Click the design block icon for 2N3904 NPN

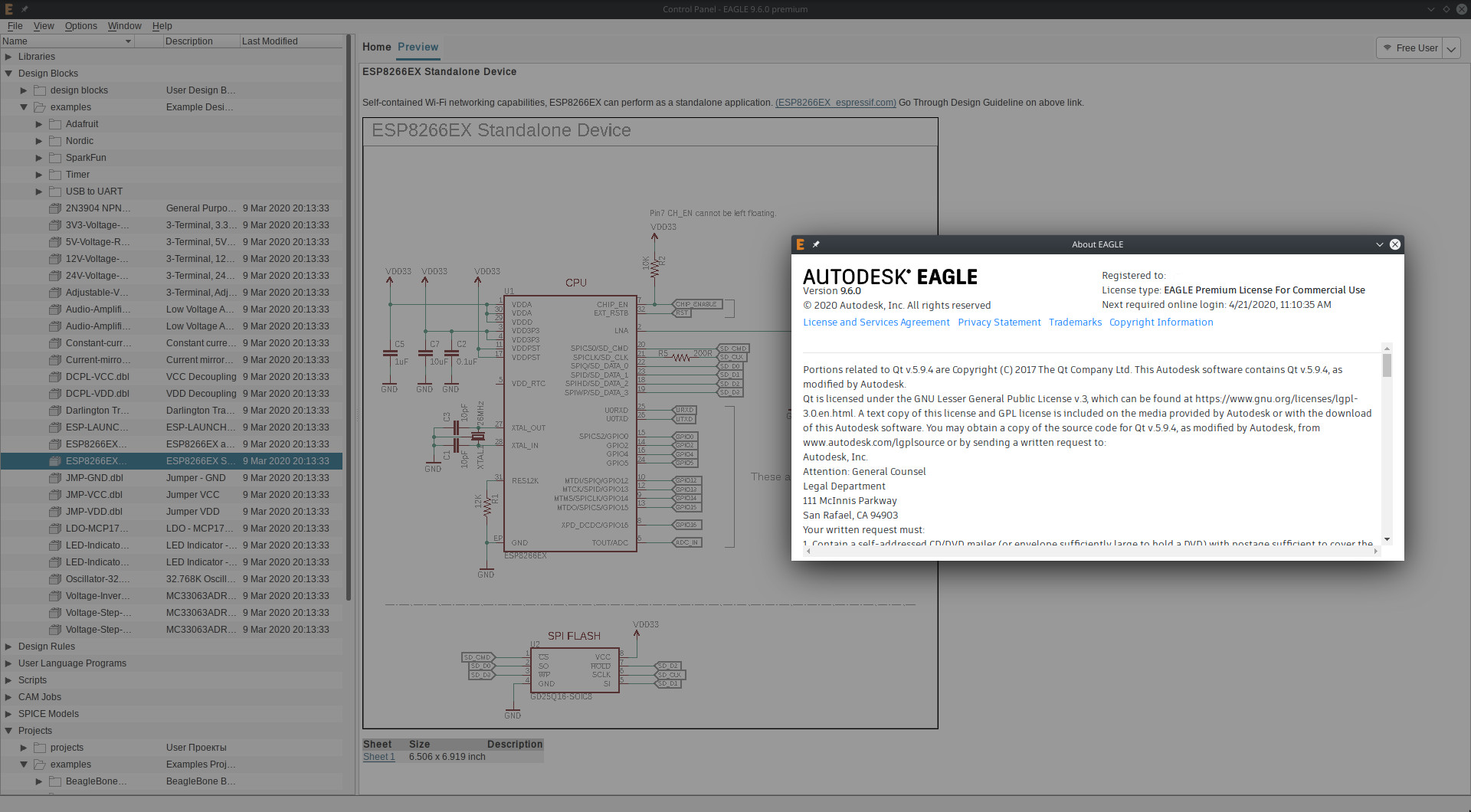click(55, 208)
